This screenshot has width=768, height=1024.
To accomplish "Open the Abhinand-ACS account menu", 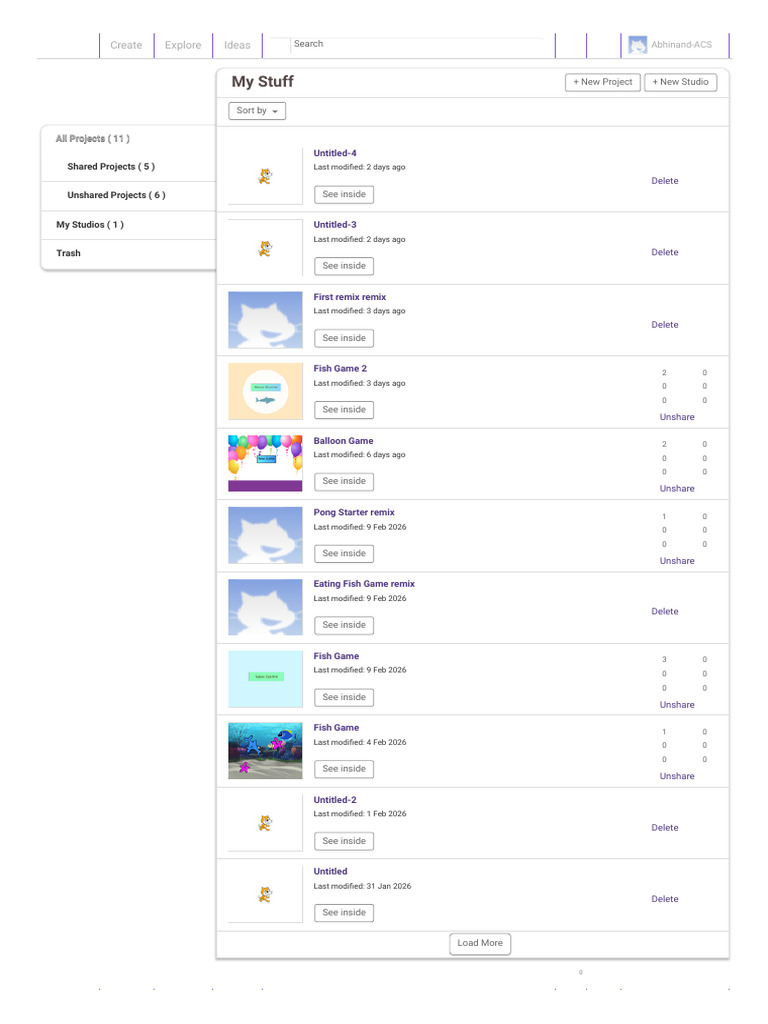I will pyautogui.click(x=675, y=45).
